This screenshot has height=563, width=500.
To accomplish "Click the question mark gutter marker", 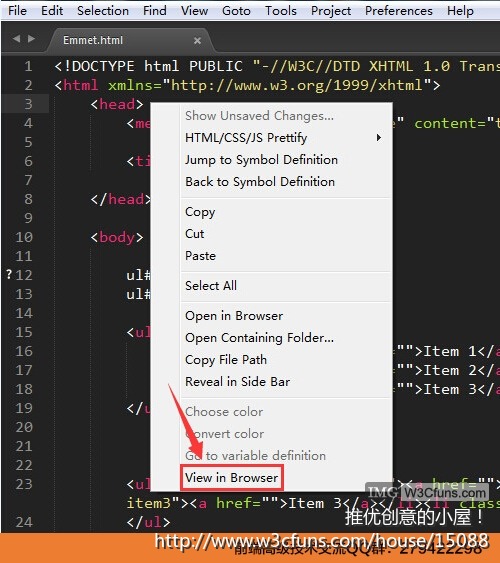I will [x=9, y=275].
